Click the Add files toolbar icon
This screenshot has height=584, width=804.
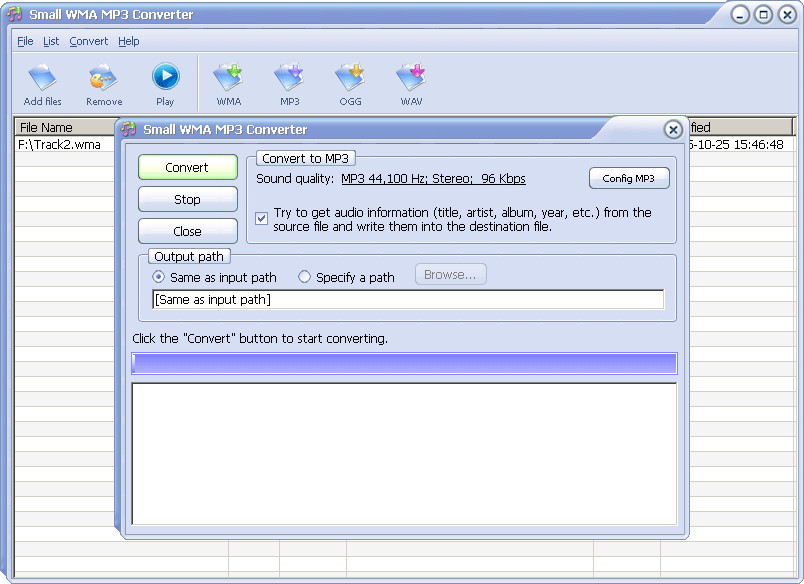click(x=43, y=85)
